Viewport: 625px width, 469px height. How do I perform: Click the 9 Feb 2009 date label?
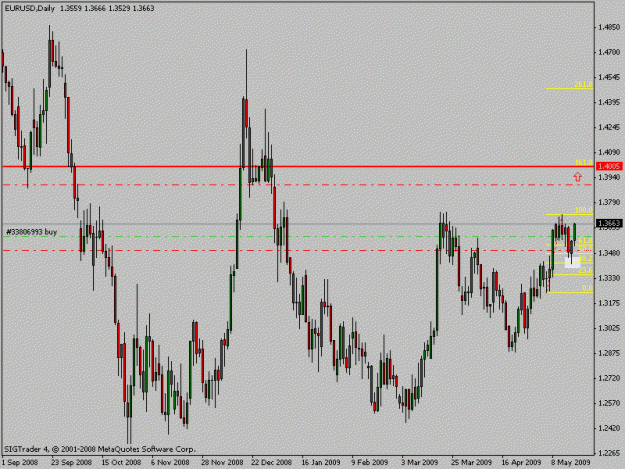click(x=369, y=463)
